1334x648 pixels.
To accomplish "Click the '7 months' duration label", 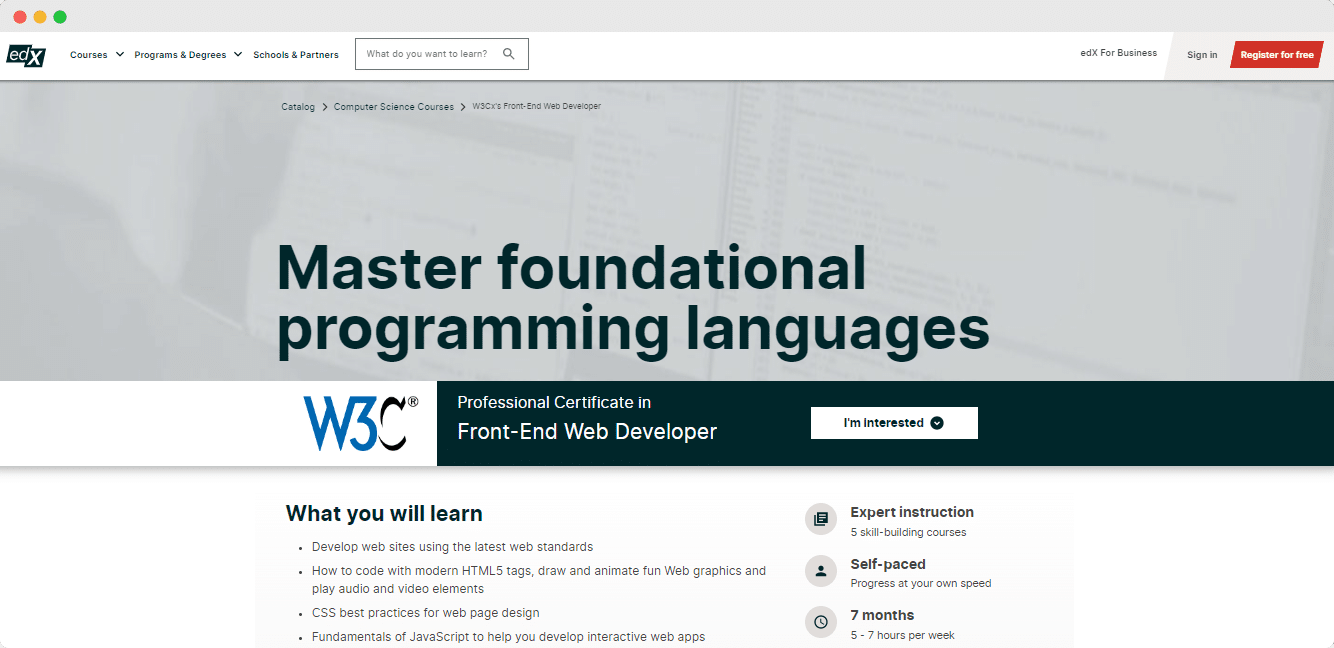I will pos(882,615).
